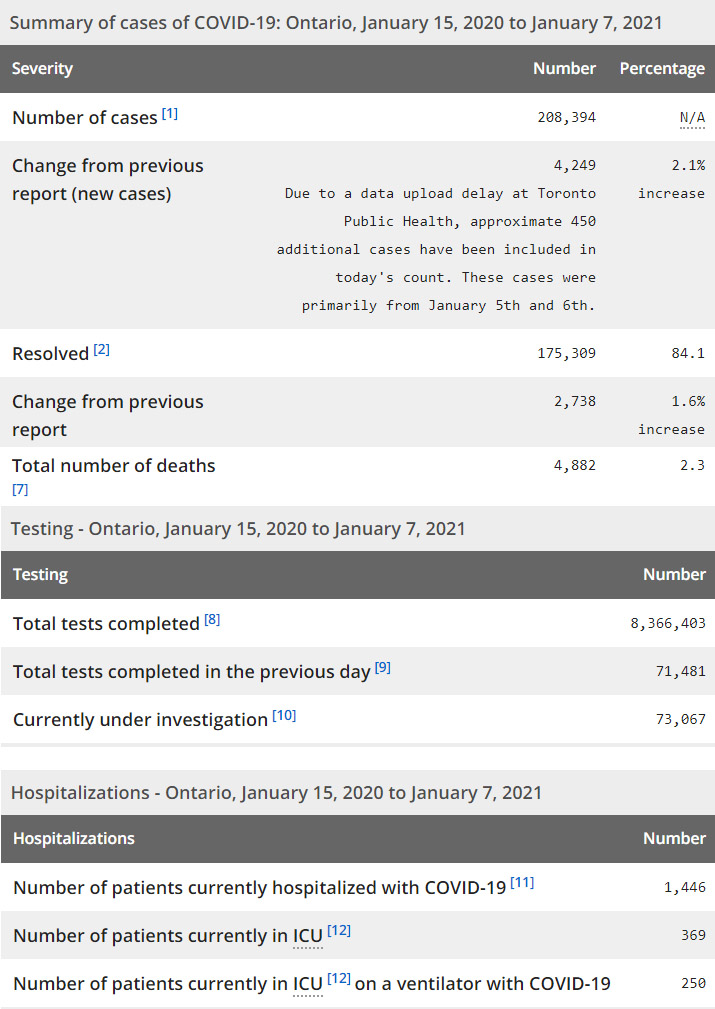This screenshot has width=715, height=1009.
Task: Click the ICU abbreviation in the ventilator row
Action: tap(308, 984)
